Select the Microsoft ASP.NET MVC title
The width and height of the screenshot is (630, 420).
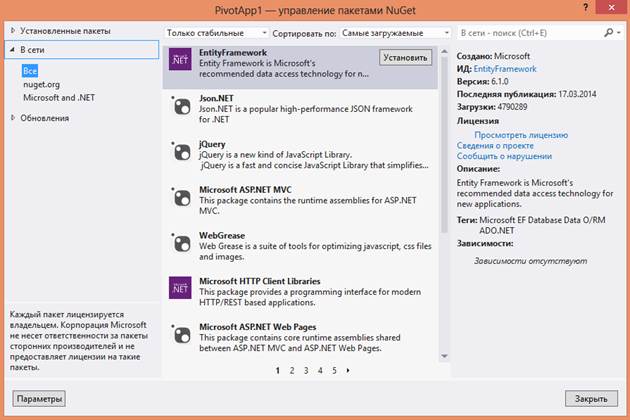pyautogui.click(x=245, y=190)
